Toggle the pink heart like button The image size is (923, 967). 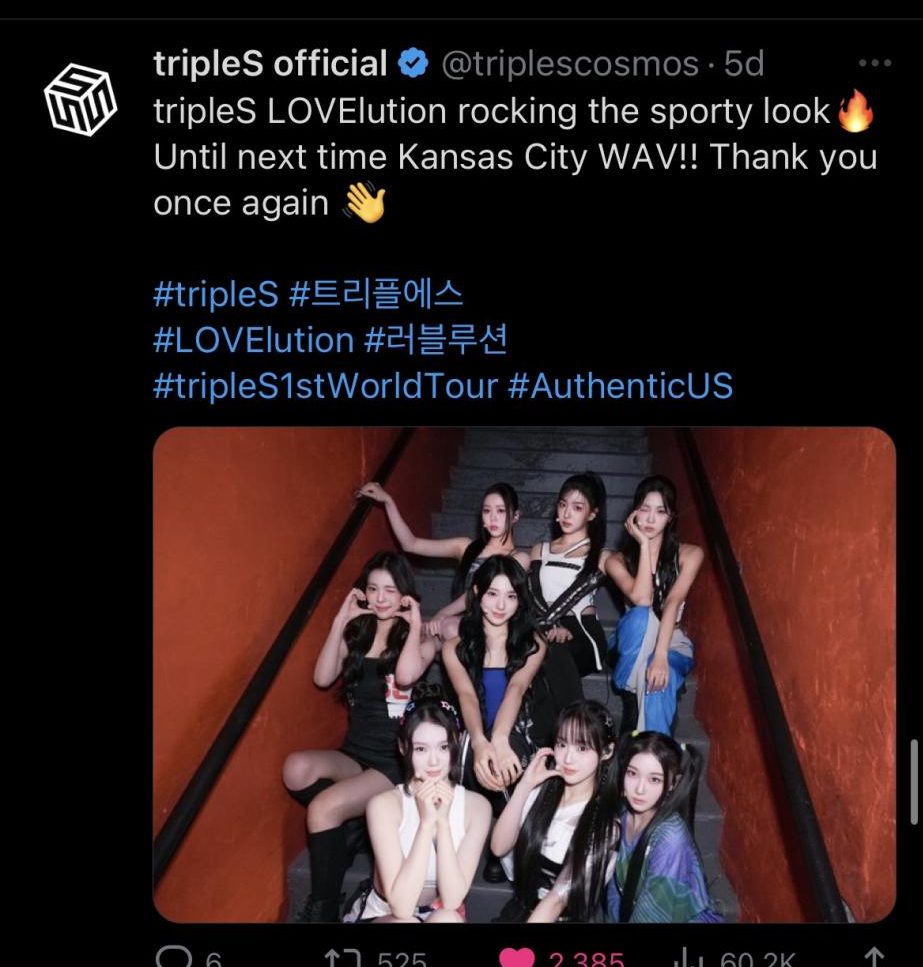(x=516, y=958)
